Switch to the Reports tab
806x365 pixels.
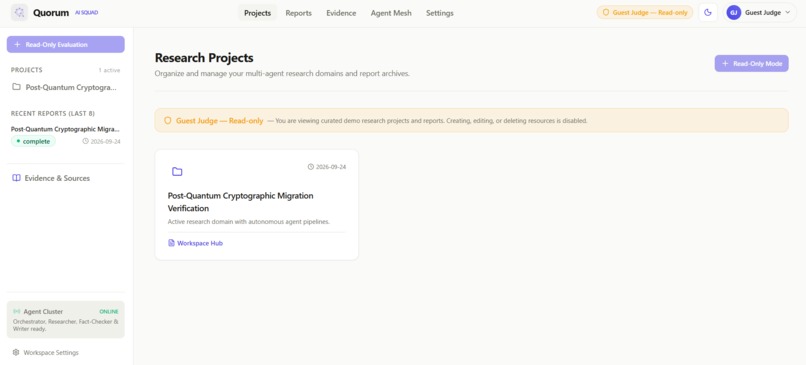tap(299, 13)
